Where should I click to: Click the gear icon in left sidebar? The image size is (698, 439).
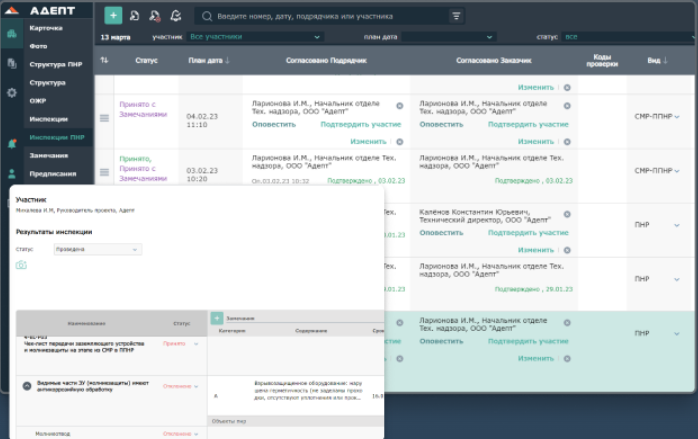11,92
